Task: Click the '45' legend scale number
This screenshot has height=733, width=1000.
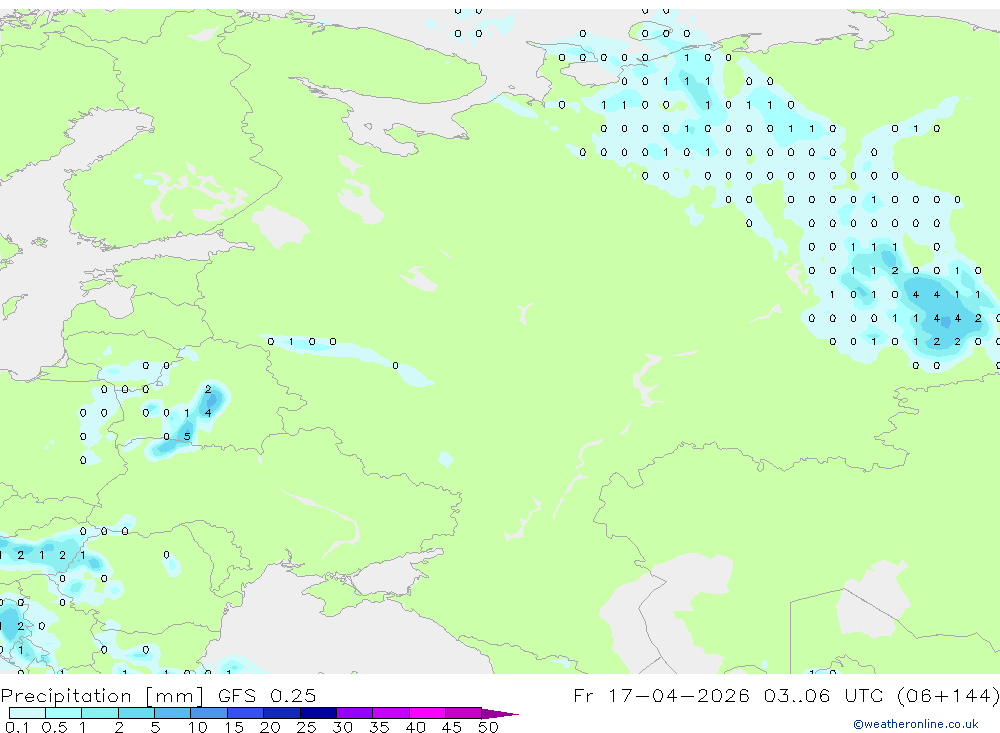Action: click(x=452, y=727)
